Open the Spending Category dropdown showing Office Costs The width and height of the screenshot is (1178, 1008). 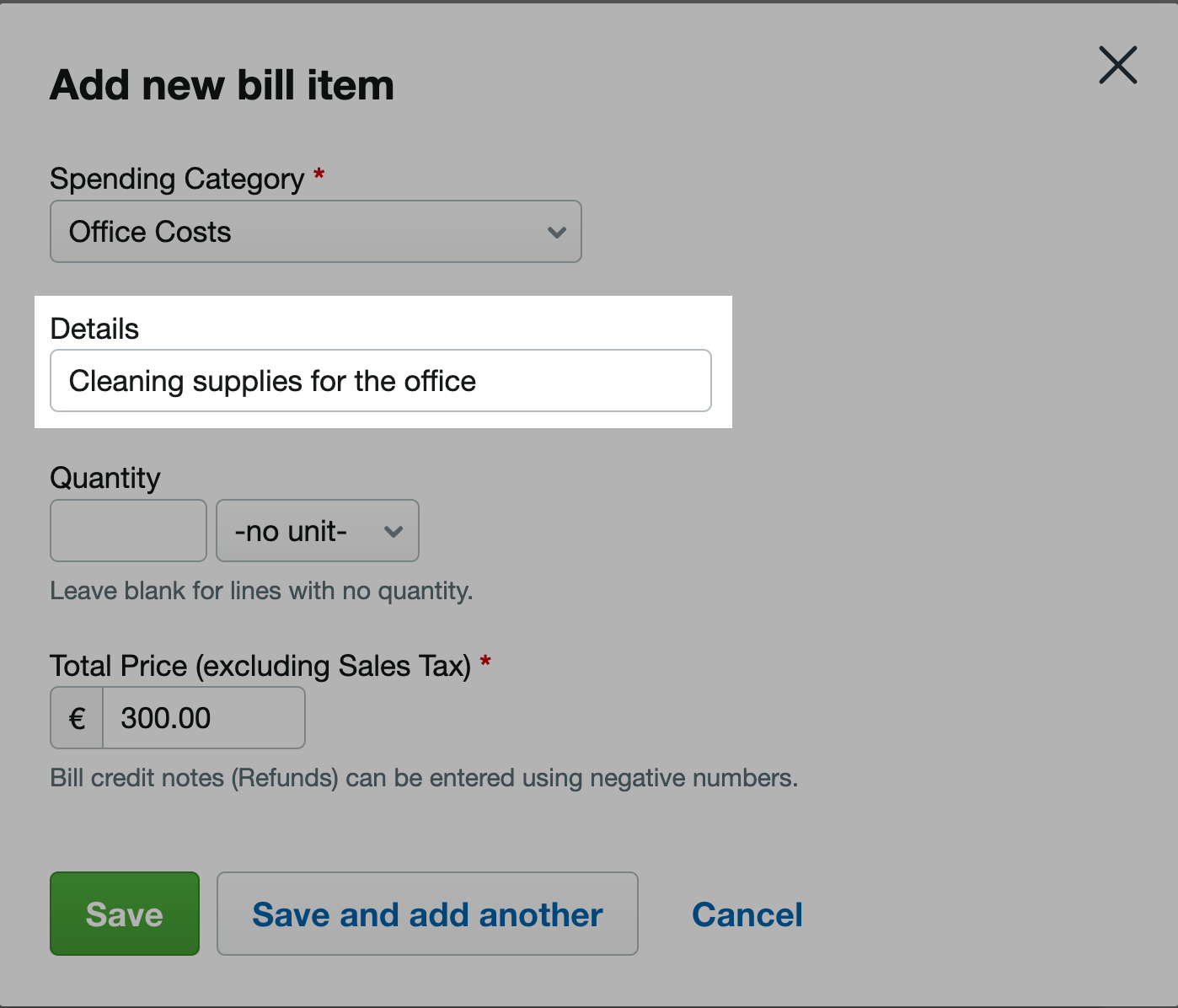316,231
